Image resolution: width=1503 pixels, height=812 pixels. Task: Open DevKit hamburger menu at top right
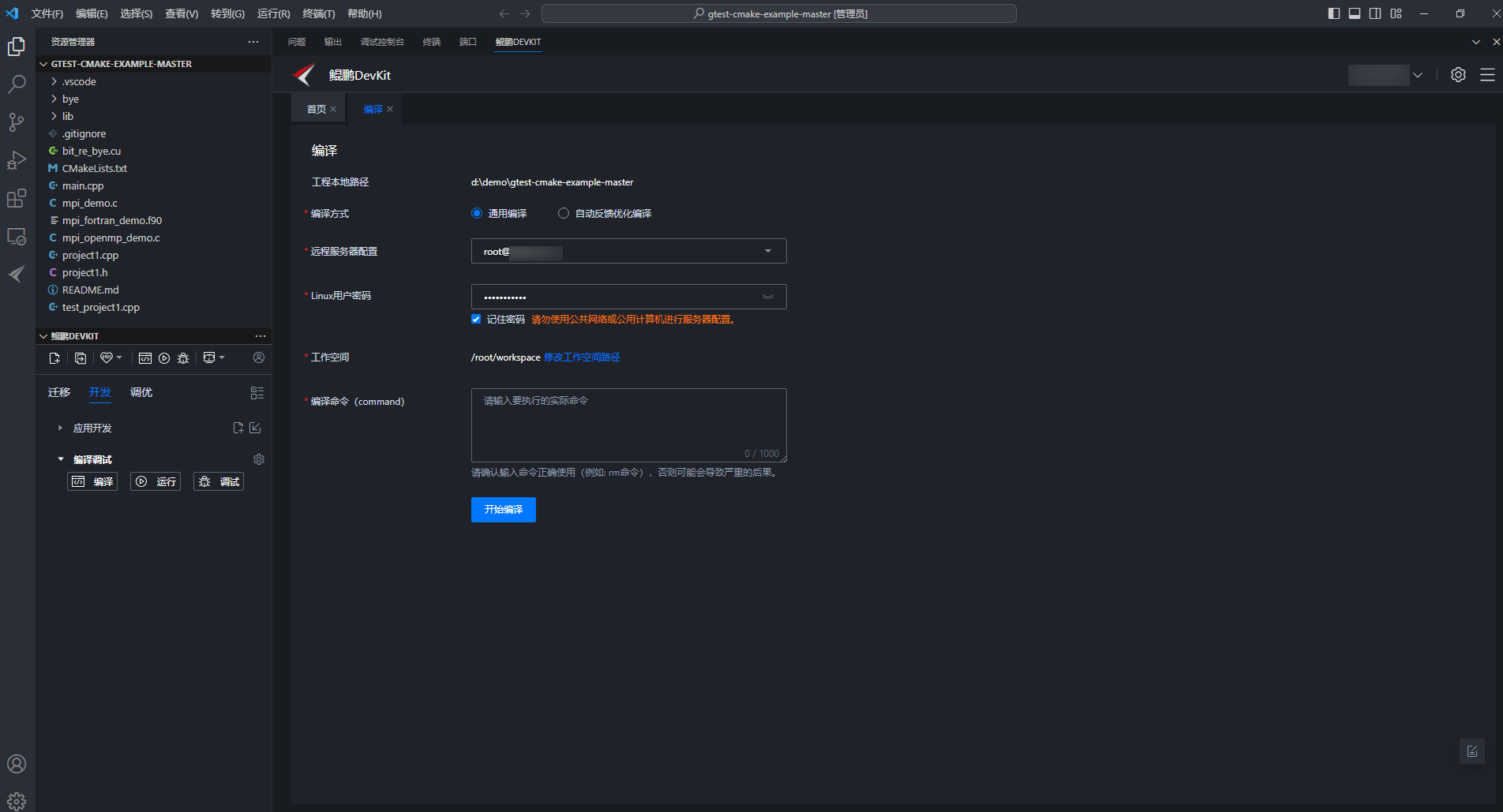click(1487, 75)
